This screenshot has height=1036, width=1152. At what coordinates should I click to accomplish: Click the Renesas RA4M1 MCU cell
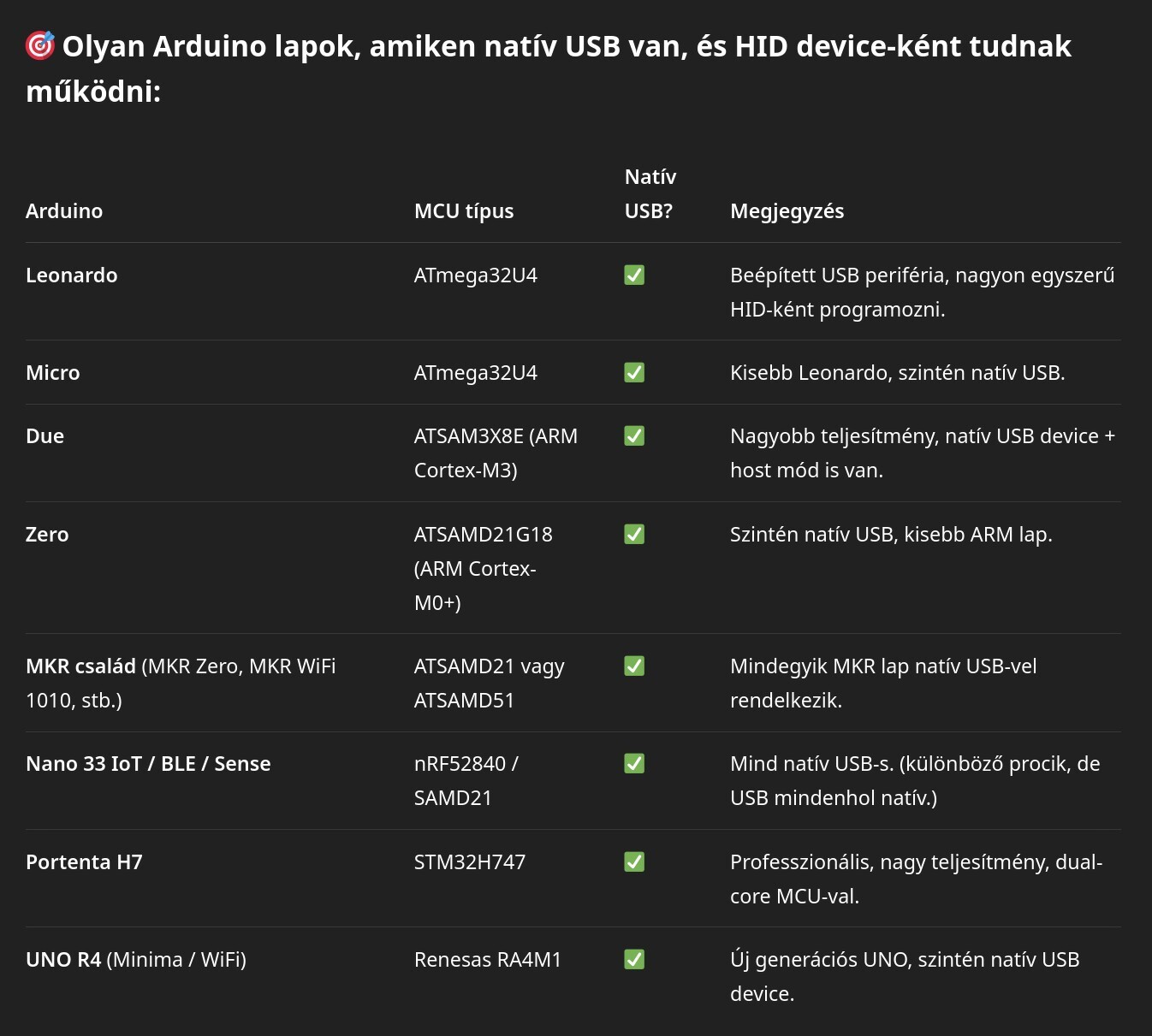coord(488,960)
